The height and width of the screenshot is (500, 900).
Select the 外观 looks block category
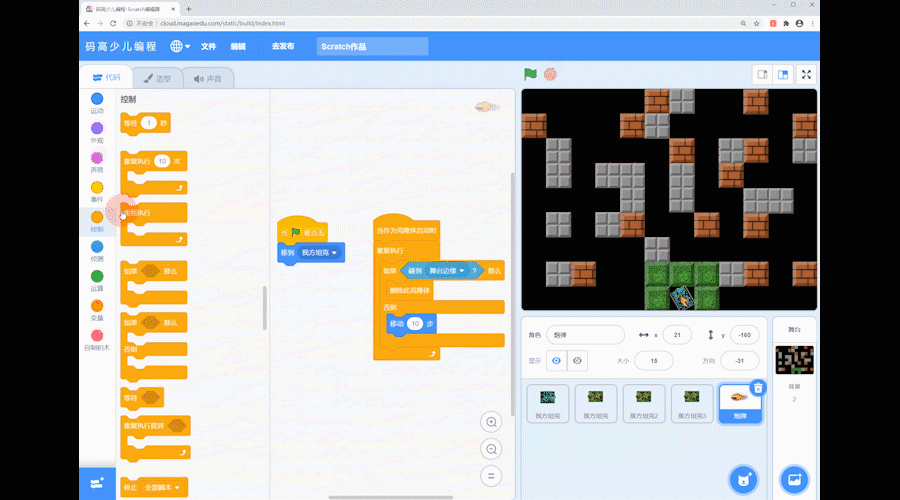pos(97,133)
